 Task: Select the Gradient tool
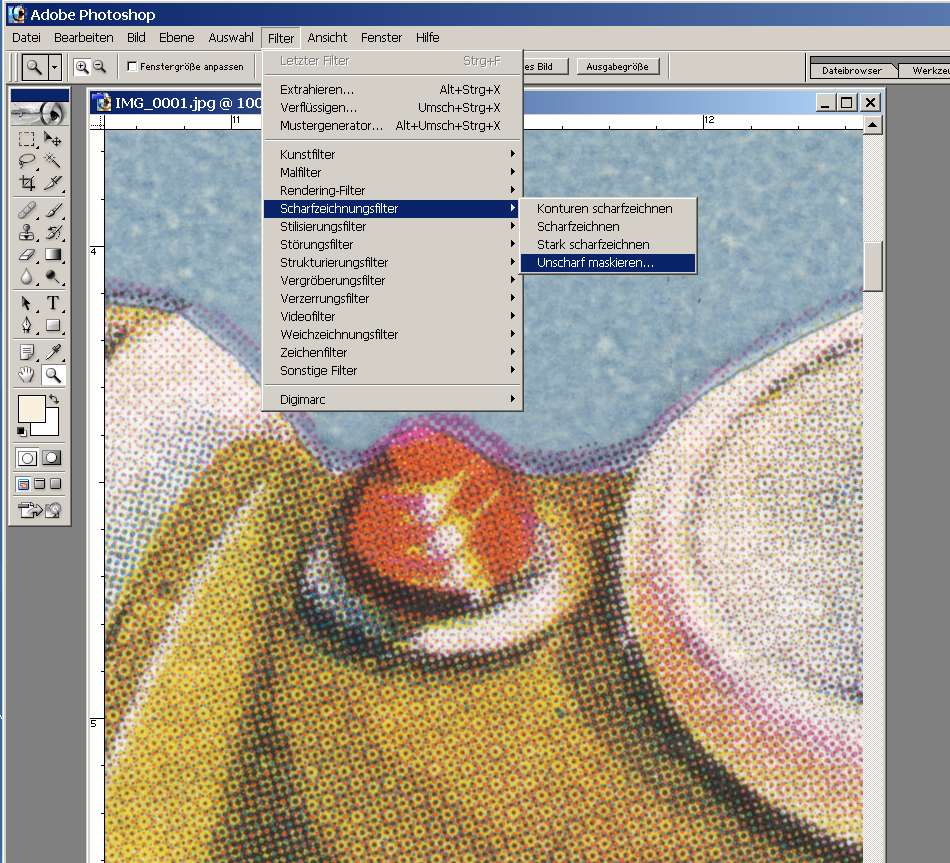pyautogui.click(x=53, y=255)
